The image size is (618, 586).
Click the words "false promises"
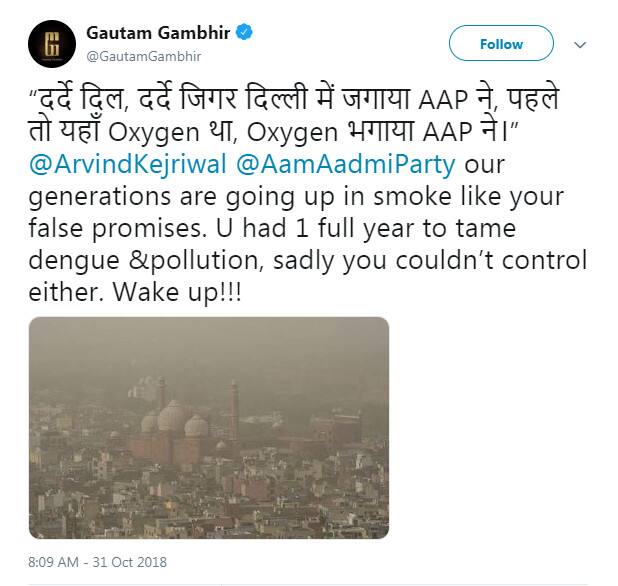tap(116, 229)
